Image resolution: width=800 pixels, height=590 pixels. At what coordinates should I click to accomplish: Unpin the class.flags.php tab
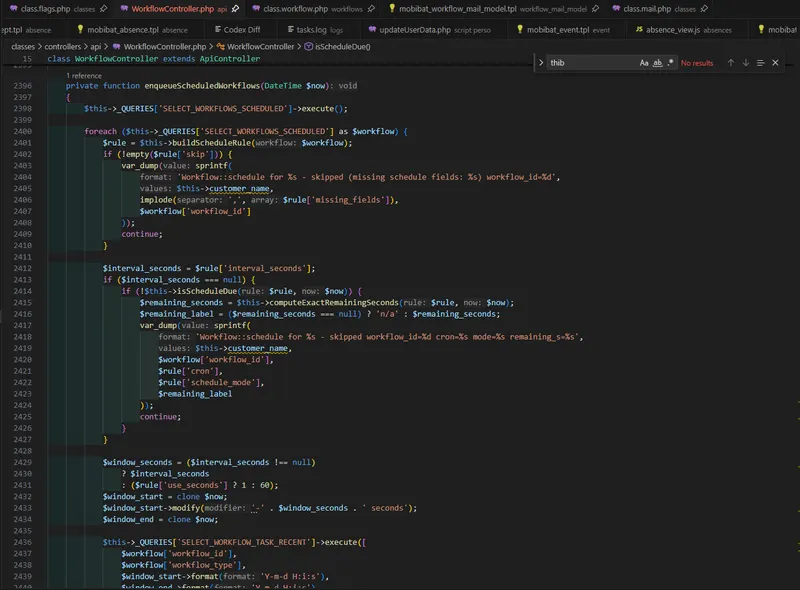point(104,9)
